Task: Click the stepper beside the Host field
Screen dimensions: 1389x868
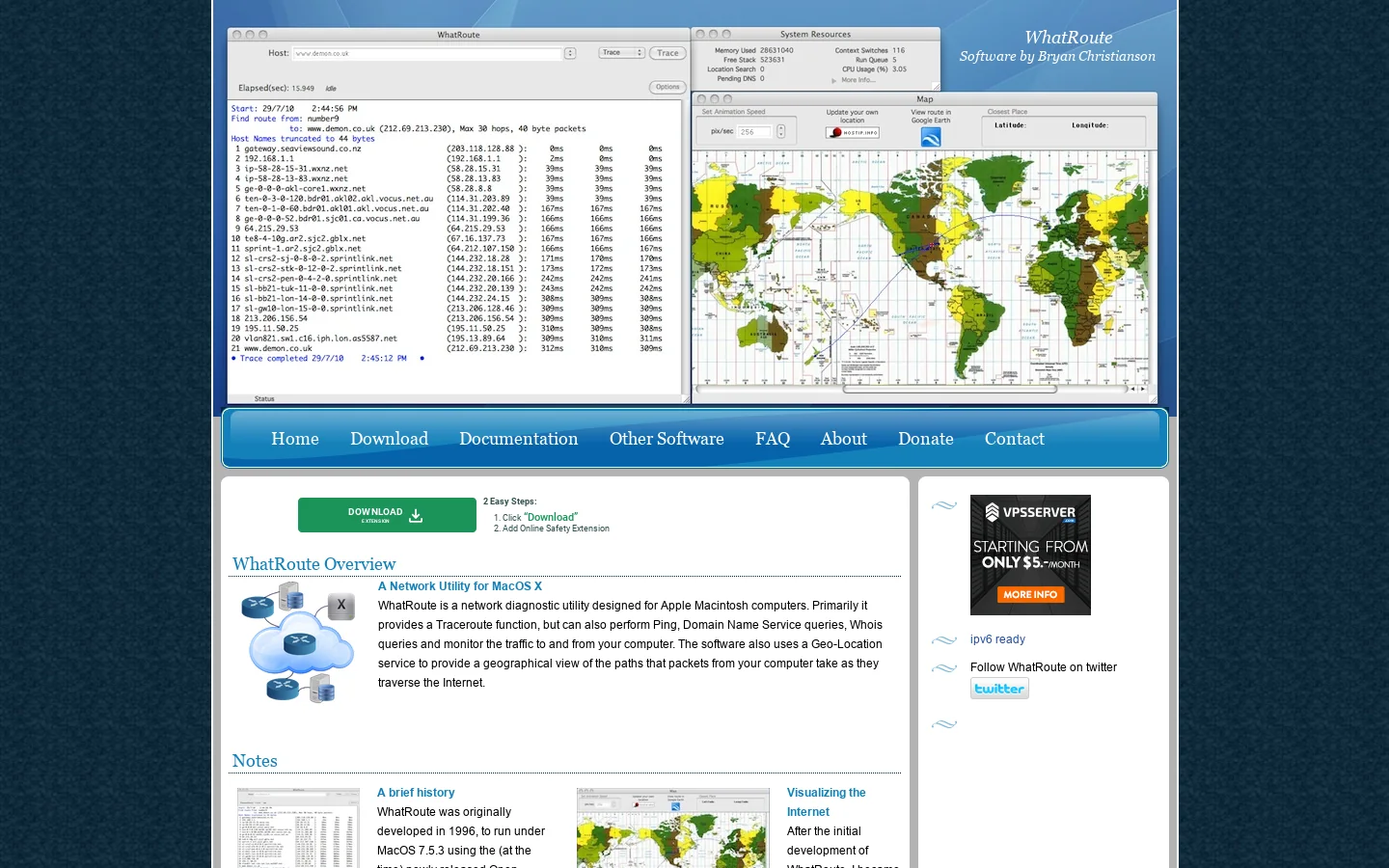Action: pos(570,54)
